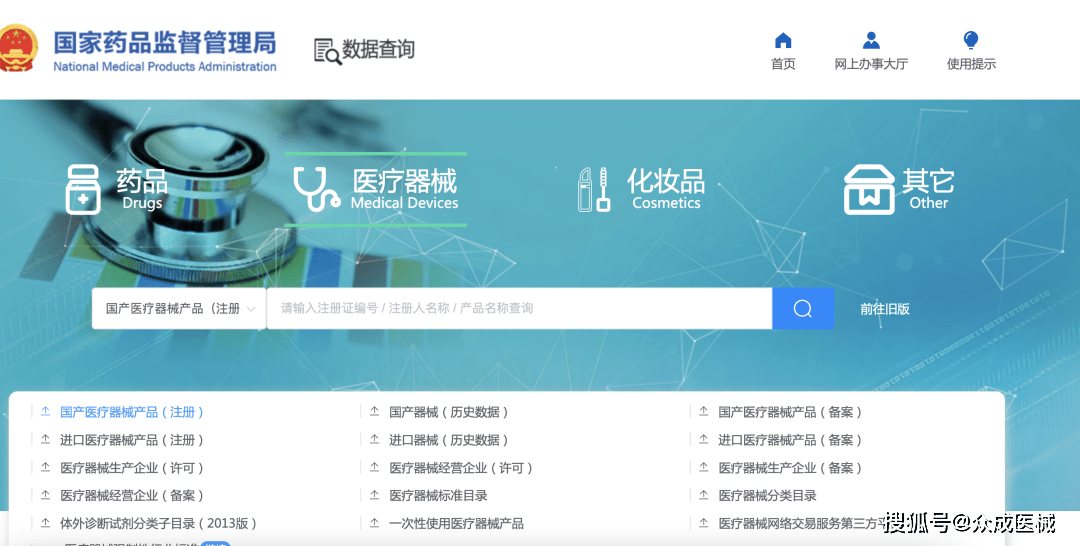Click upload icon beside 进口医疗器械产品(注册)
1080x546 pixels.
point(45,439)
